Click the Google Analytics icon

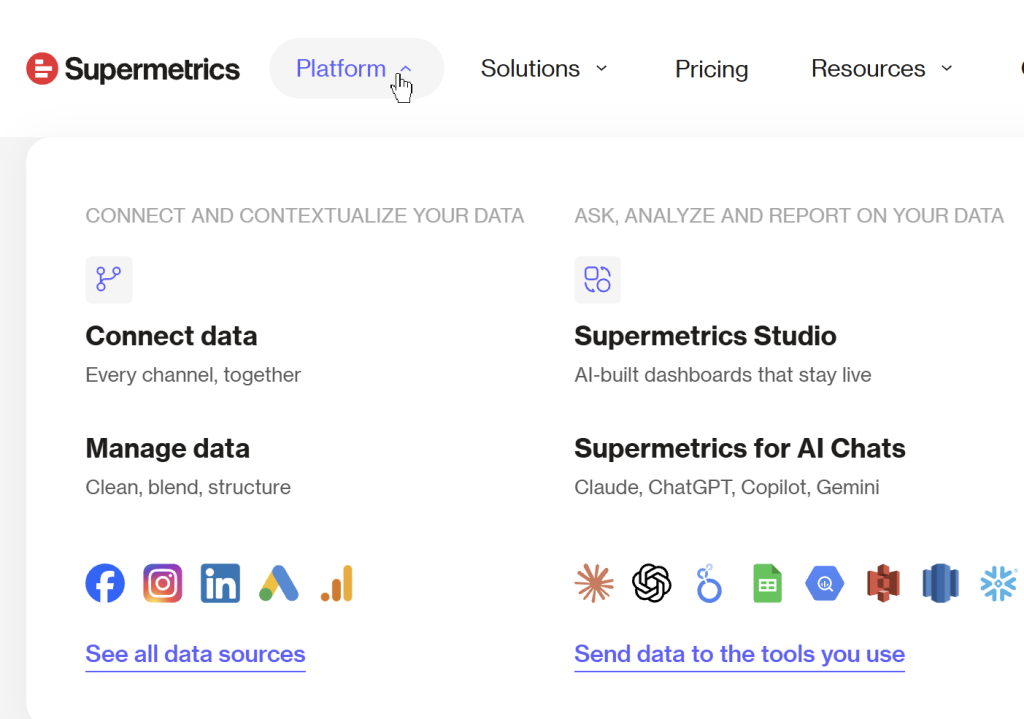pyautogui.click(x=337, y=583)
